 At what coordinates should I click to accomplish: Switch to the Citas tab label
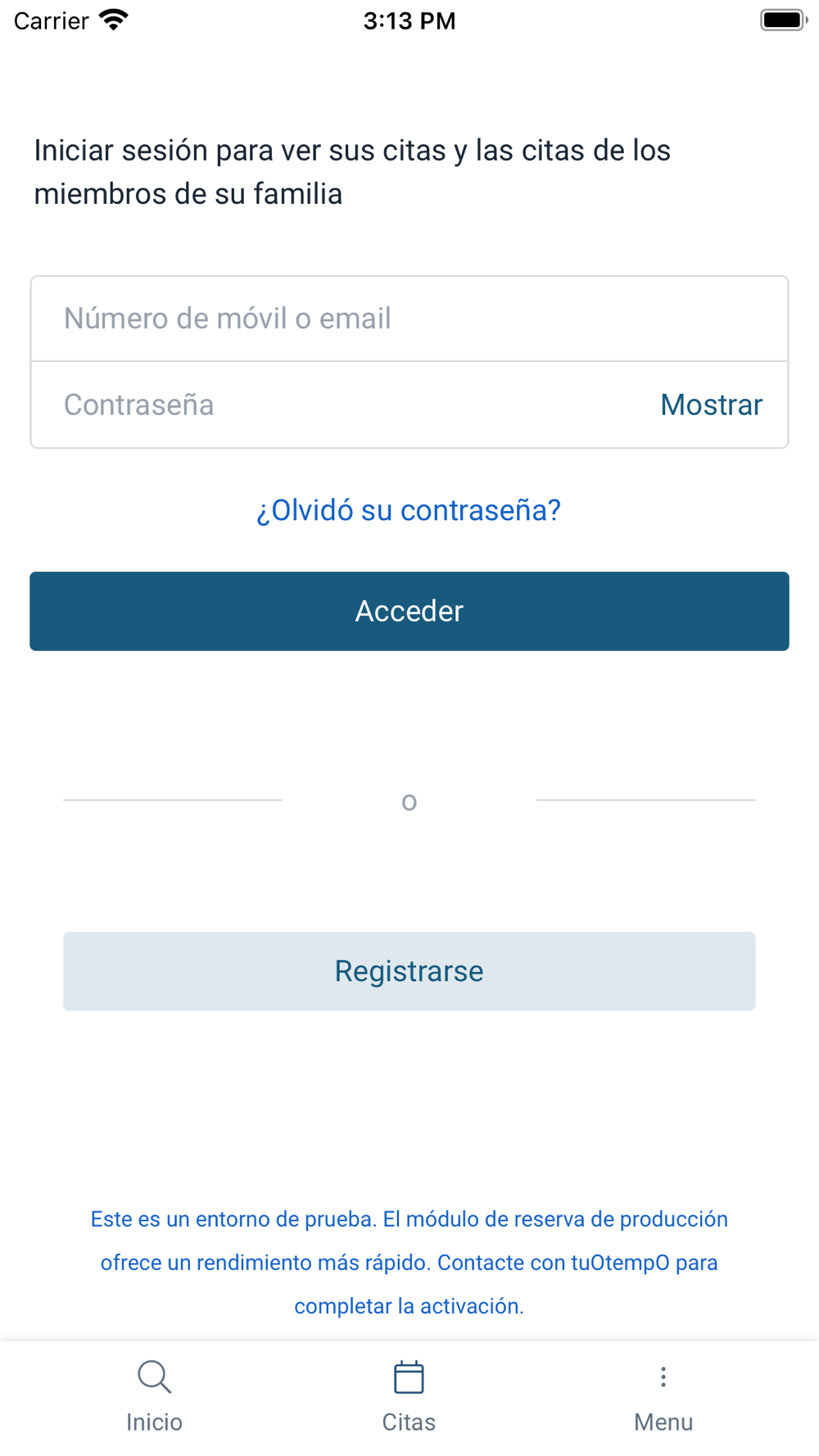[x=409, y=1422]
